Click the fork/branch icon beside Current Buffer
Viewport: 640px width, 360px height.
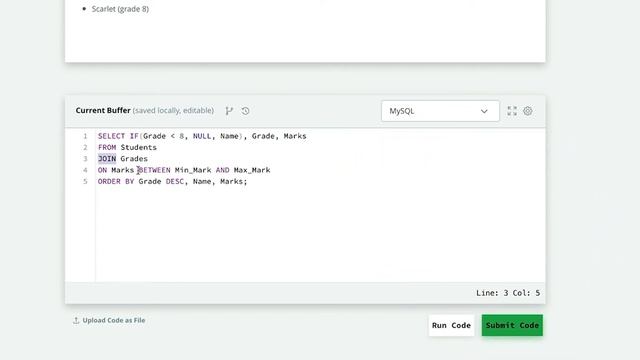229,111
